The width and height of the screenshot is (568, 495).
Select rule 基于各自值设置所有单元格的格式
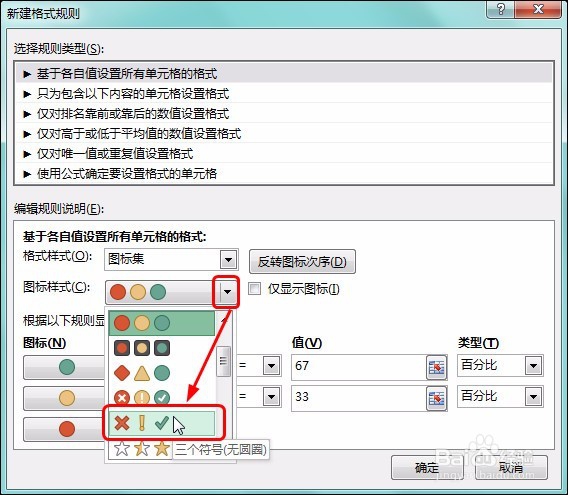284,74
